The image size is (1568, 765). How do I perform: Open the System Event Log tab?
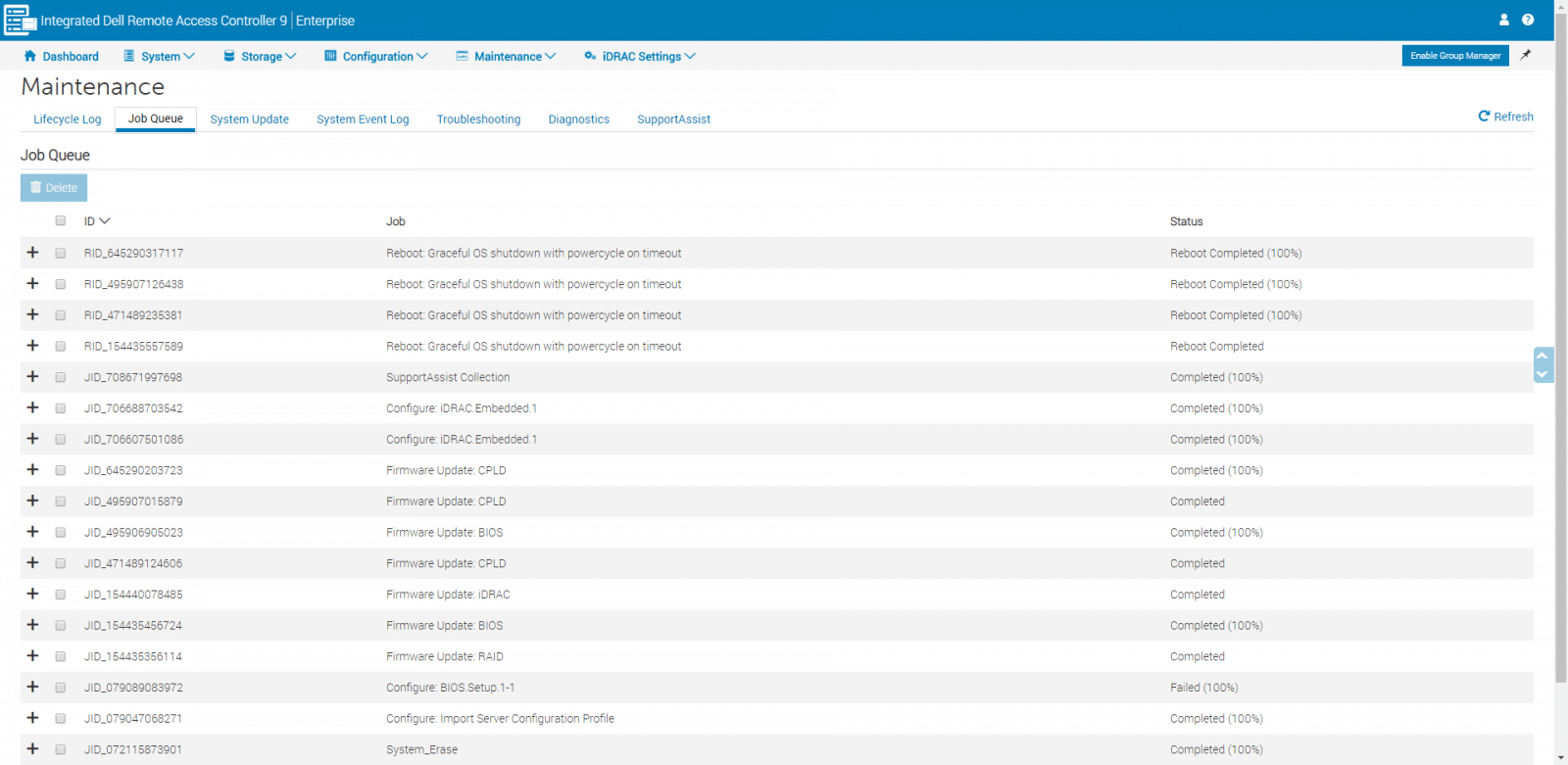pyautogui.click(x=363, y=120)
